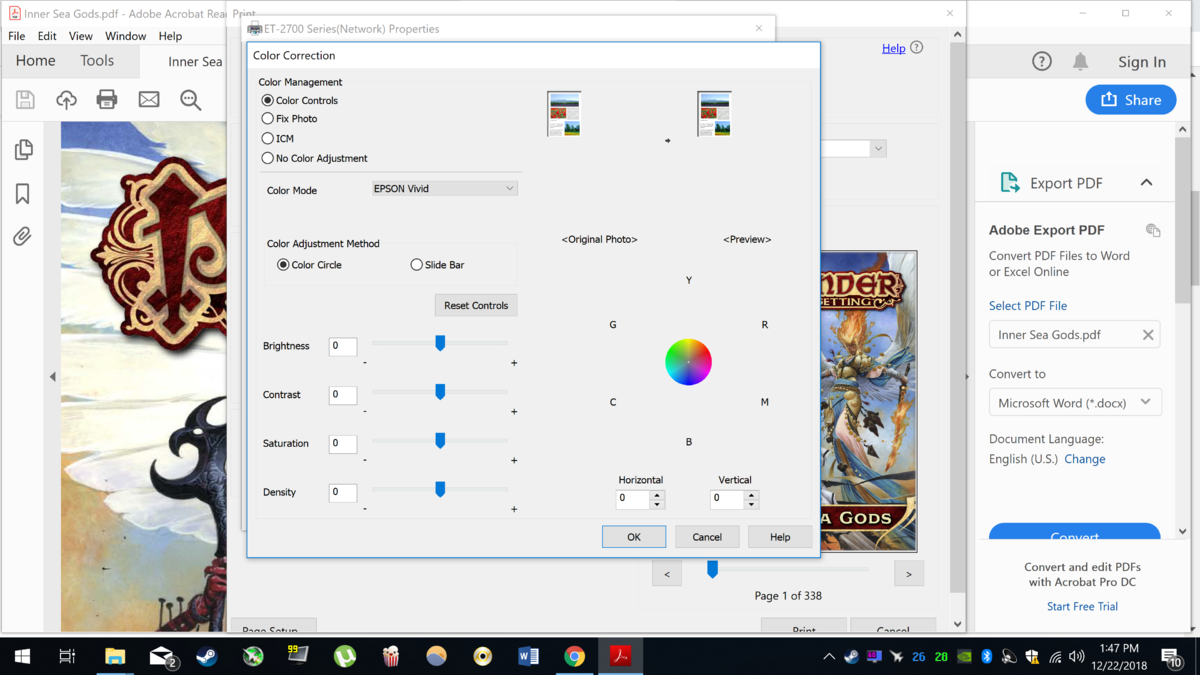The height and width of the screenshot is (675, 1200).
Task: Switch to the Tools tab
Action: coord(97,61)
